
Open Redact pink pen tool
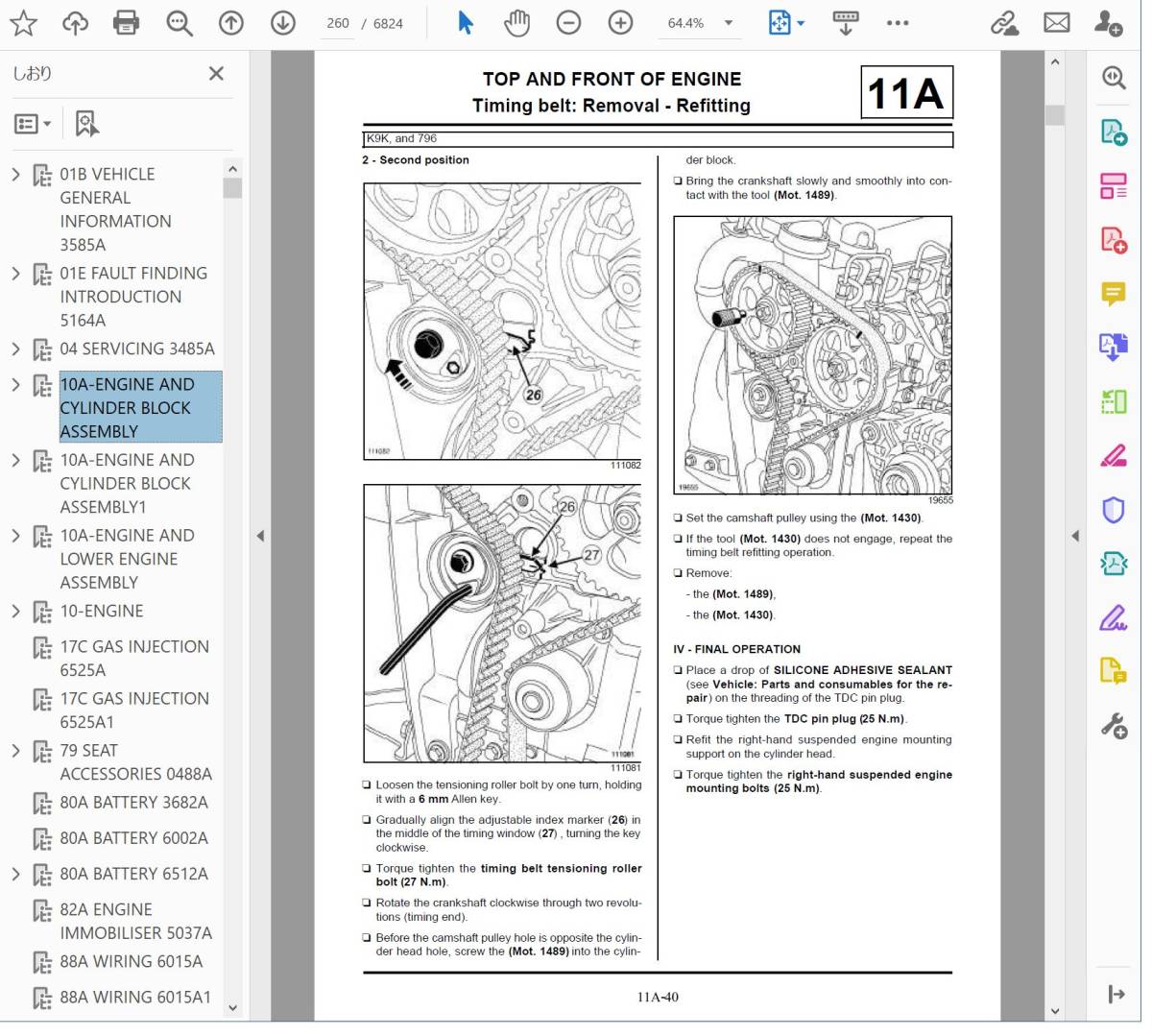(x=1114, y=455)
